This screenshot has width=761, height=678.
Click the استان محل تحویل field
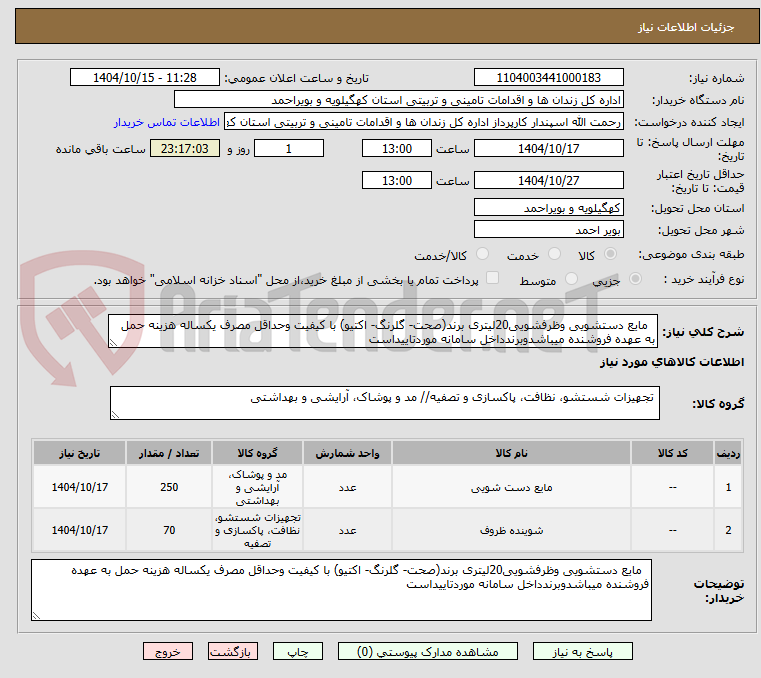pyautogui.click(x=548, y=208)
